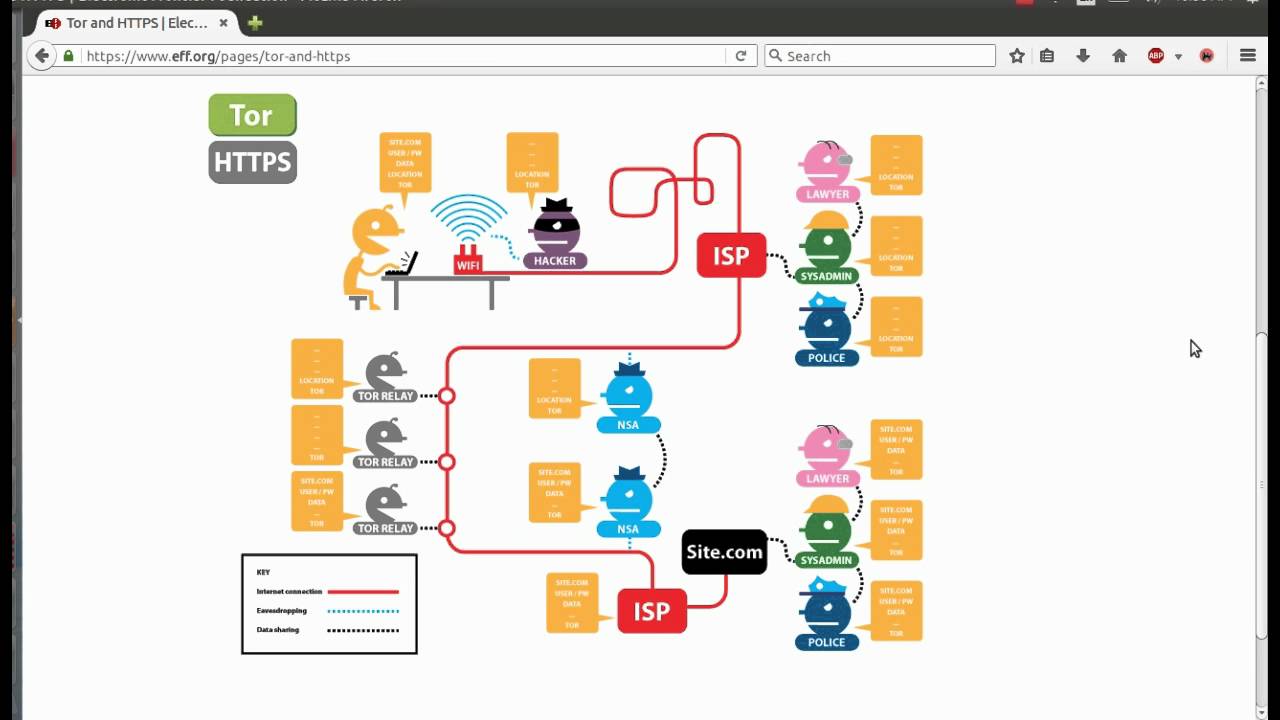Click the green padlock site identity icon
The width and height of the screenshot is (1280, 720).
(68, 56)
